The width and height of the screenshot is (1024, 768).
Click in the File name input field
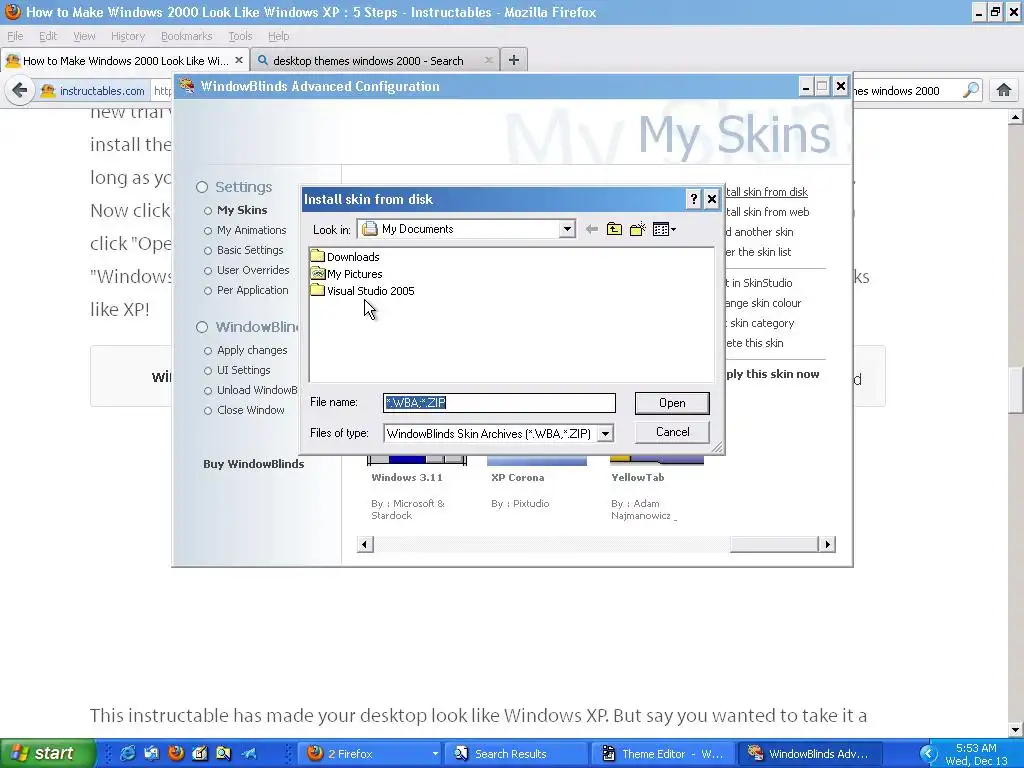tap(499, 403)
